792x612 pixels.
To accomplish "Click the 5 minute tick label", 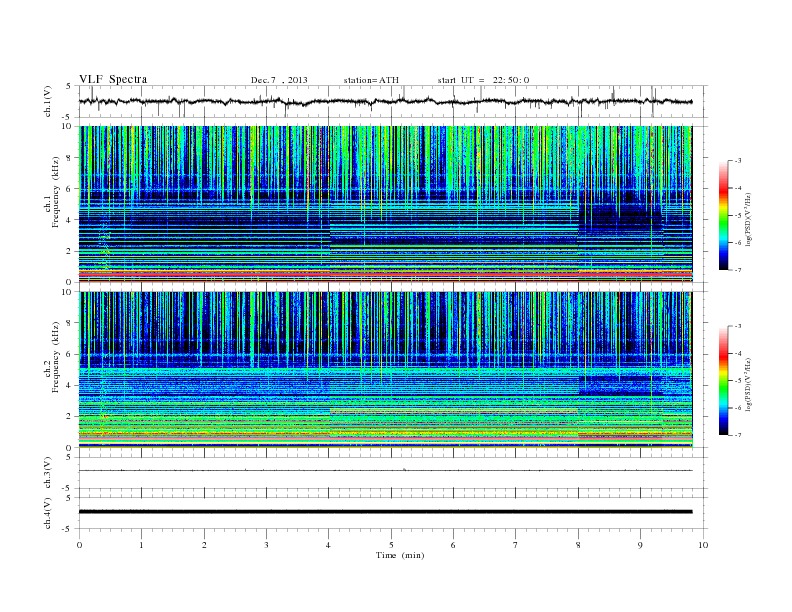I will pos(391,545).
